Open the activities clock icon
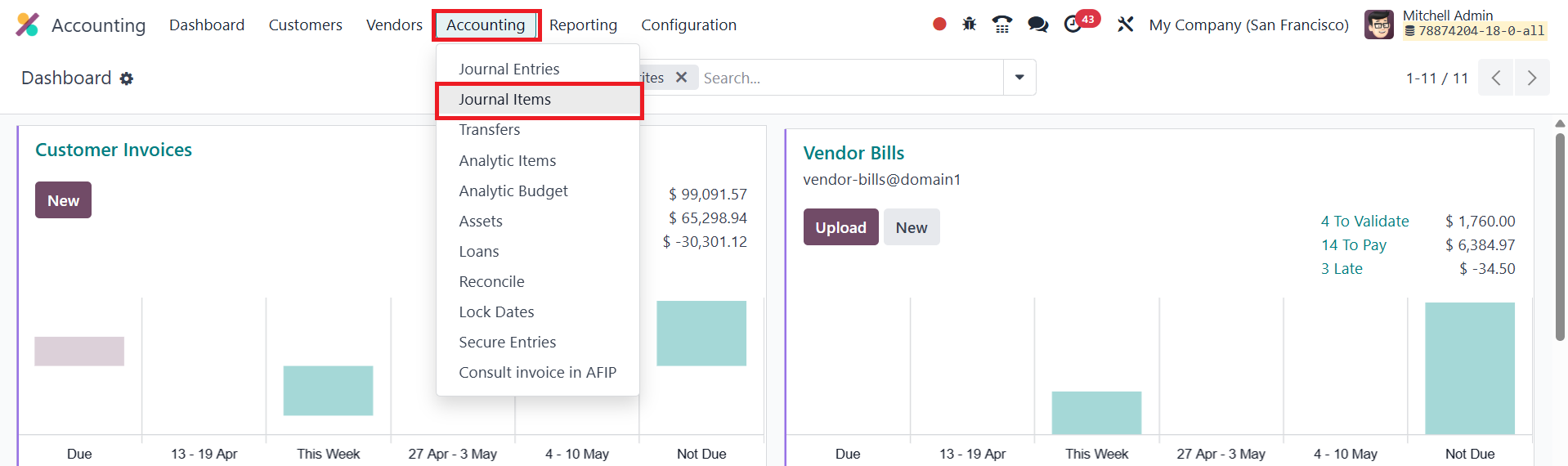1568x466 pixels. point(1073,25)
